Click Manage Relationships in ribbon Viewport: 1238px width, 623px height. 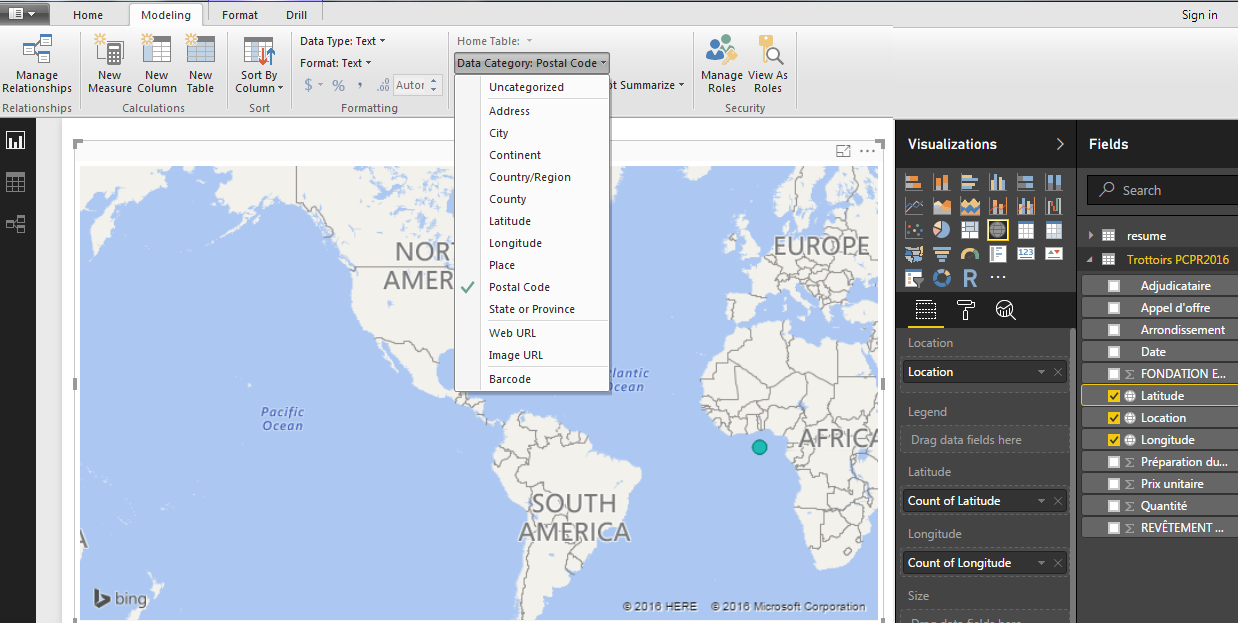pos(37,64)
